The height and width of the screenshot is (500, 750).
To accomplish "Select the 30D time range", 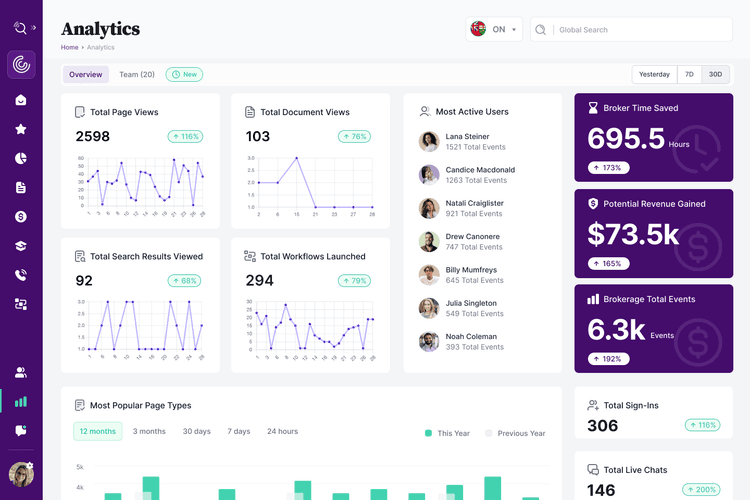I will coord(715,75).
